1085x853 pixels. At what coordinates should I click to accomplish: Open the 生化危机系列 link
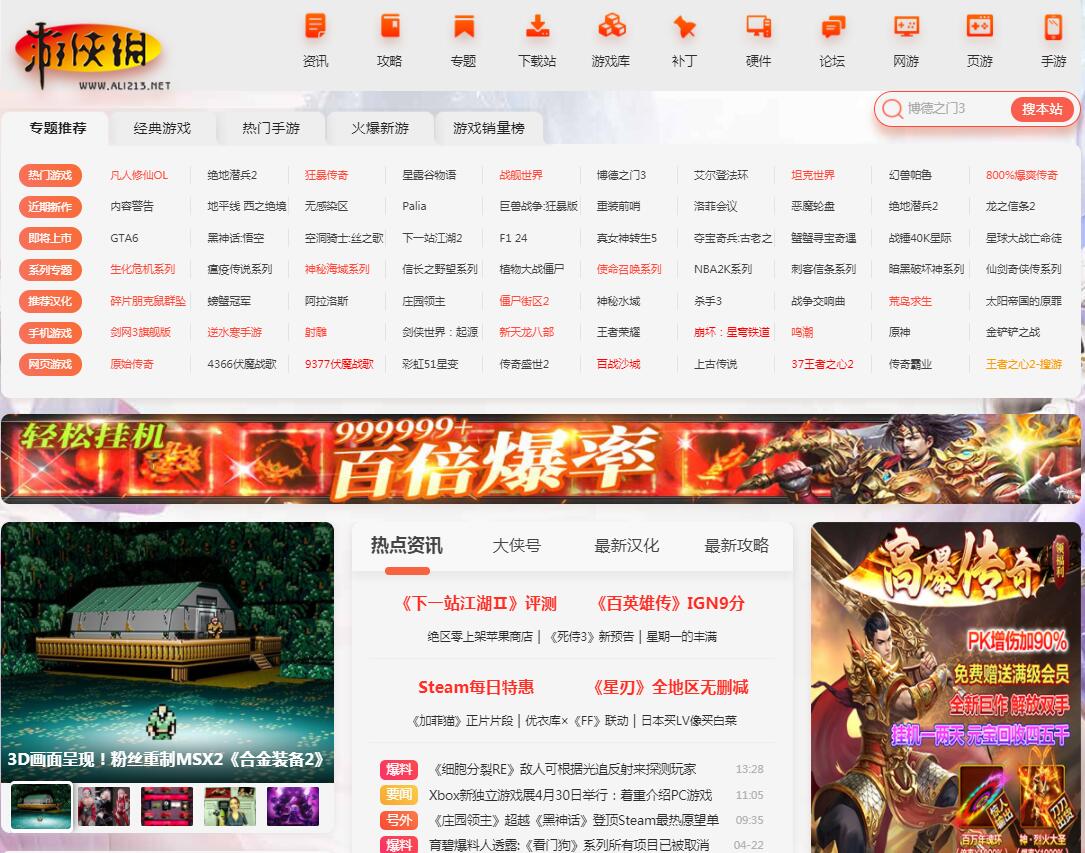[143, 269]
